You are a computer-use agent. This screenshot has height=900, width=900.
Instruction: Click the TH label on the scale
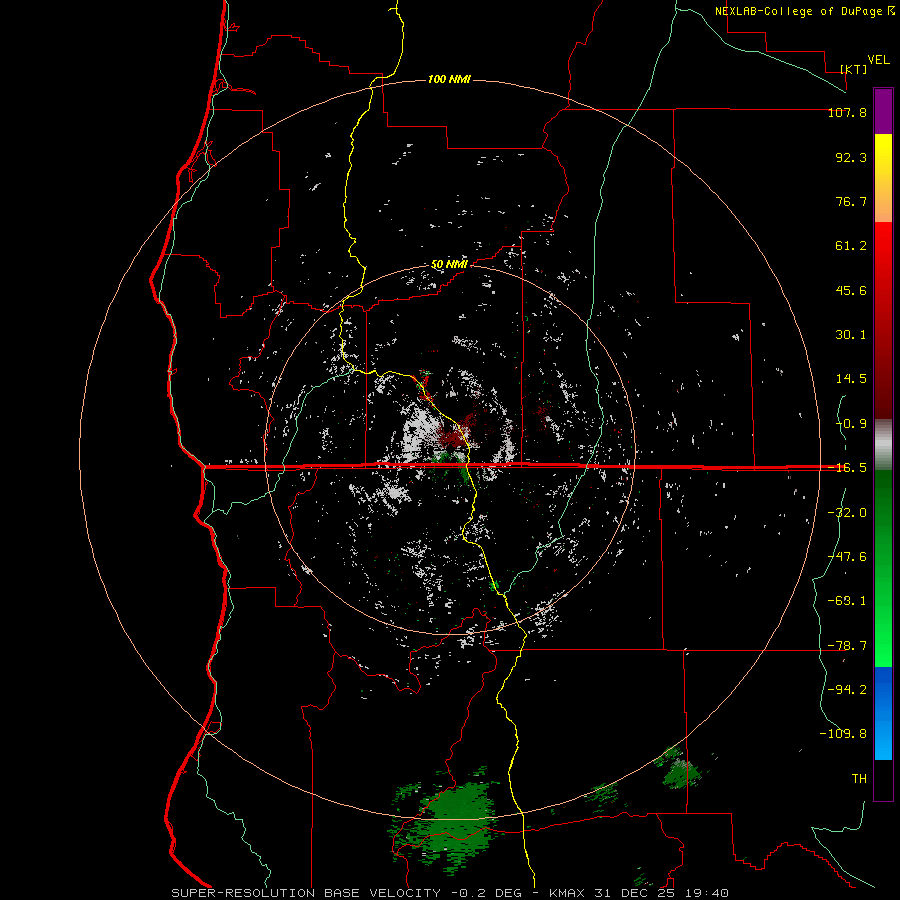[x=859, y=779]
